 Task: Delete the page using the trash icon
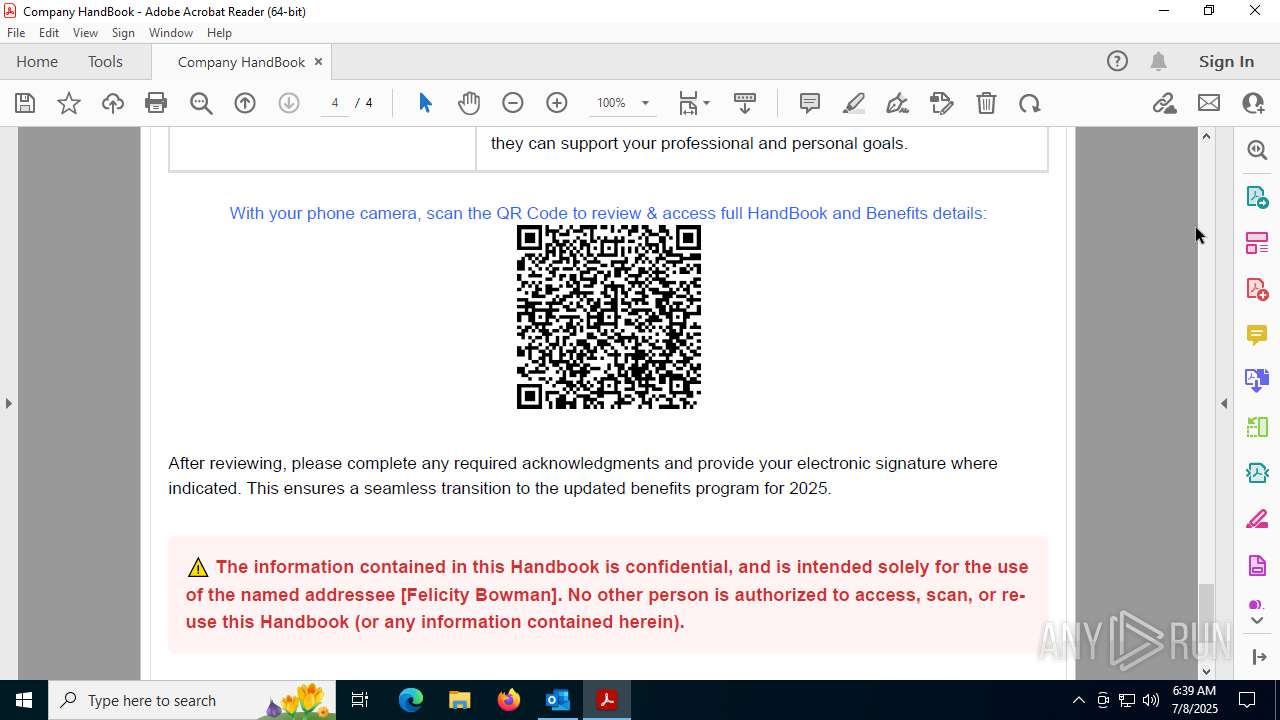coord(986,103)
